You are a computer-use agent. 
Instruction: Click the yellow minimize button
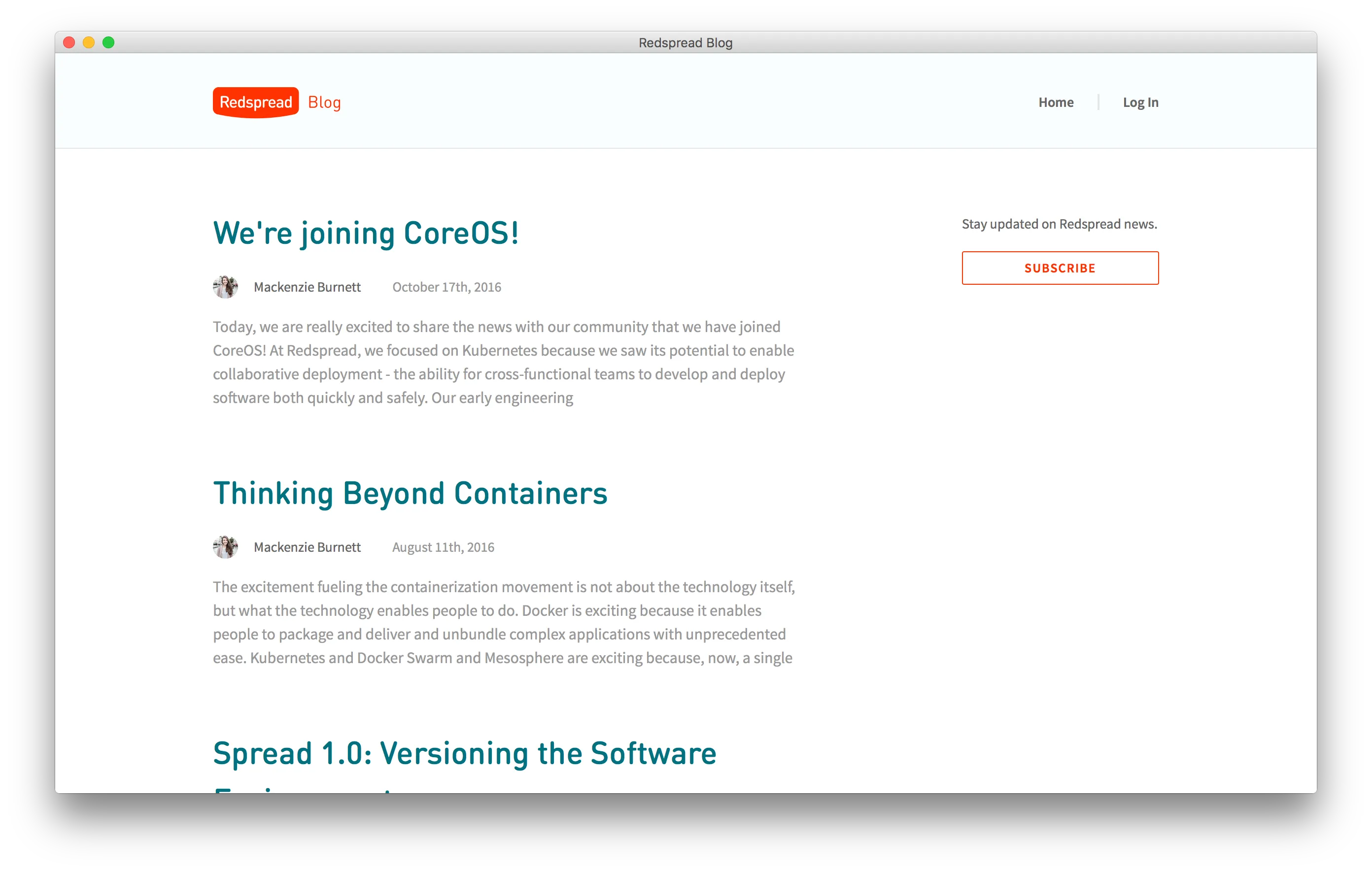click(x=89, y=42)
